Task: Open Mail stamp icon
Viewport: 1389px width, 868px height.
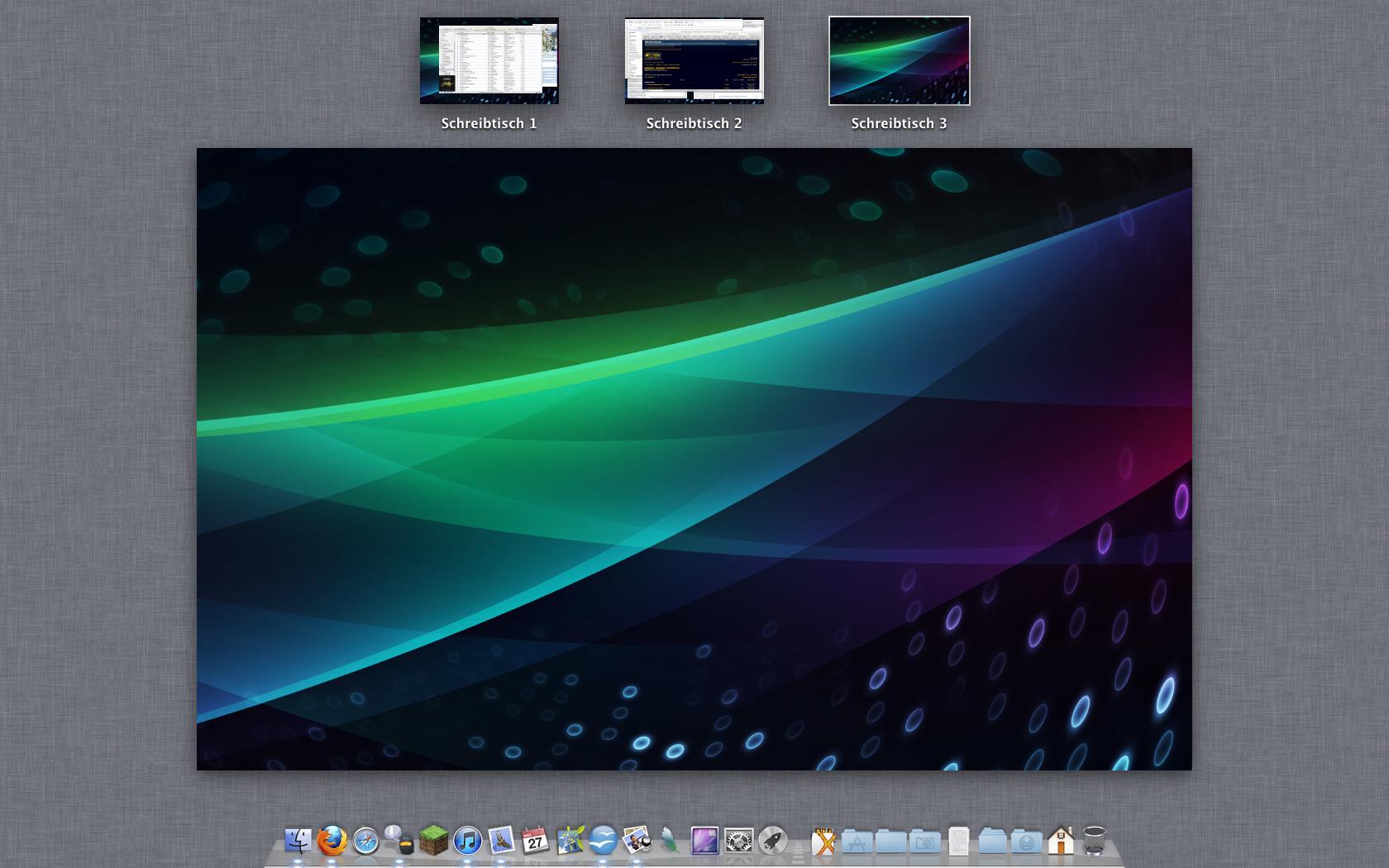Action: 501,841
